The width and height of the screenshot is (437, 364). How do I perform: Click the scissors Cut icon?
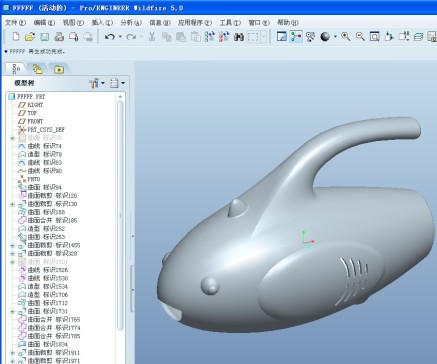click(x=152, y=36)
